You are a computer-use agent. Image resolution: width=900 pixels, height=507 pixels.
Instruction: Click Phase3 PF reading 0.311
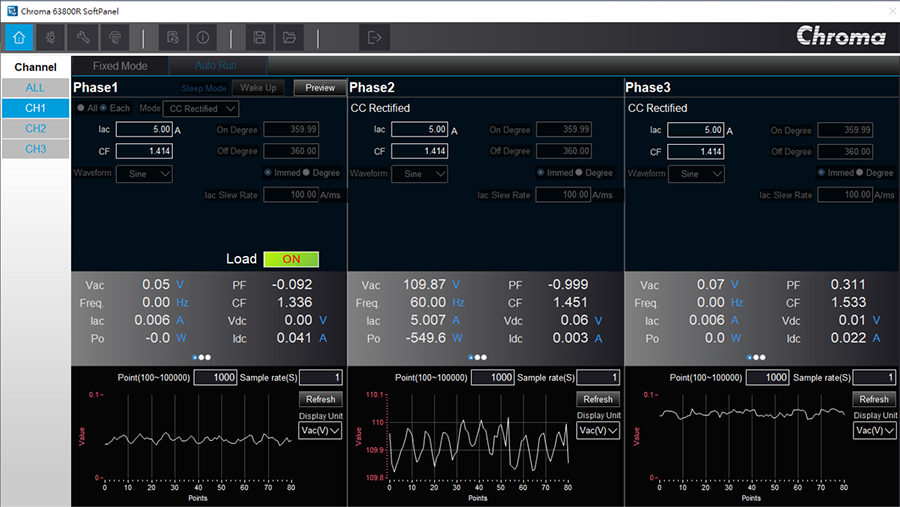(x=848, y=284)
